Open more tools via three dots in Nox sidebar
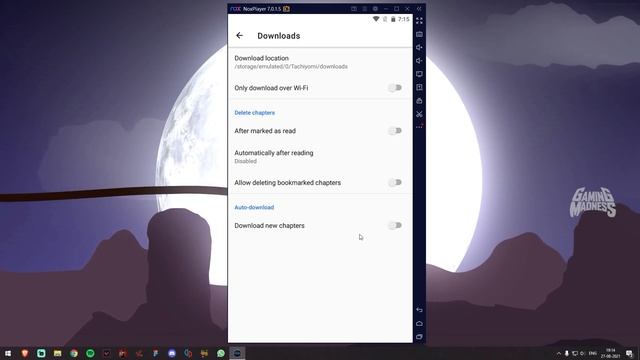The image size is (640, 360). pos(419,127)
